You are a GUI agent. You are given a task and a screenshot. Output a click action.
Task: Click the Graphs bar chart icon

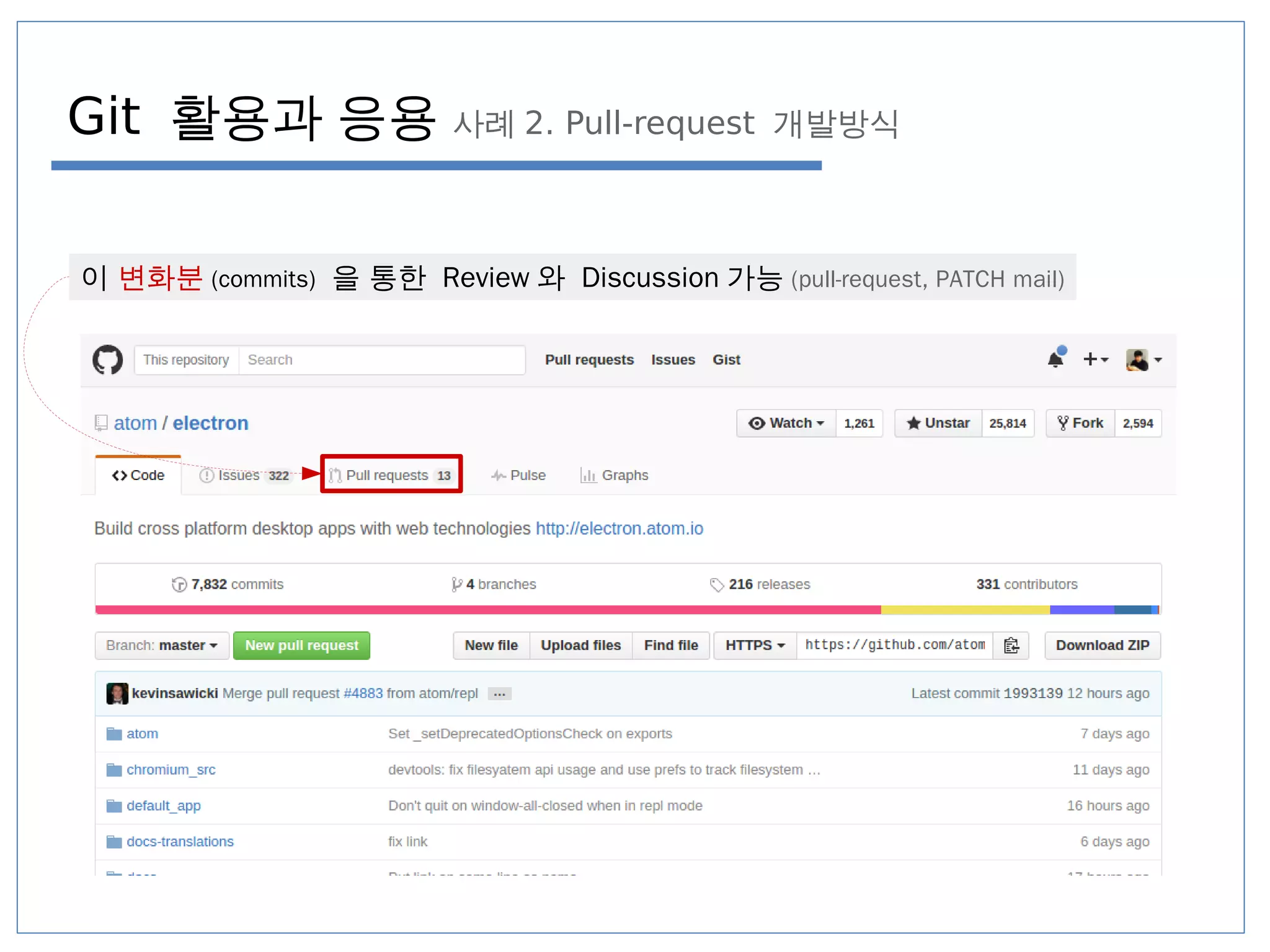pos(588,475)
